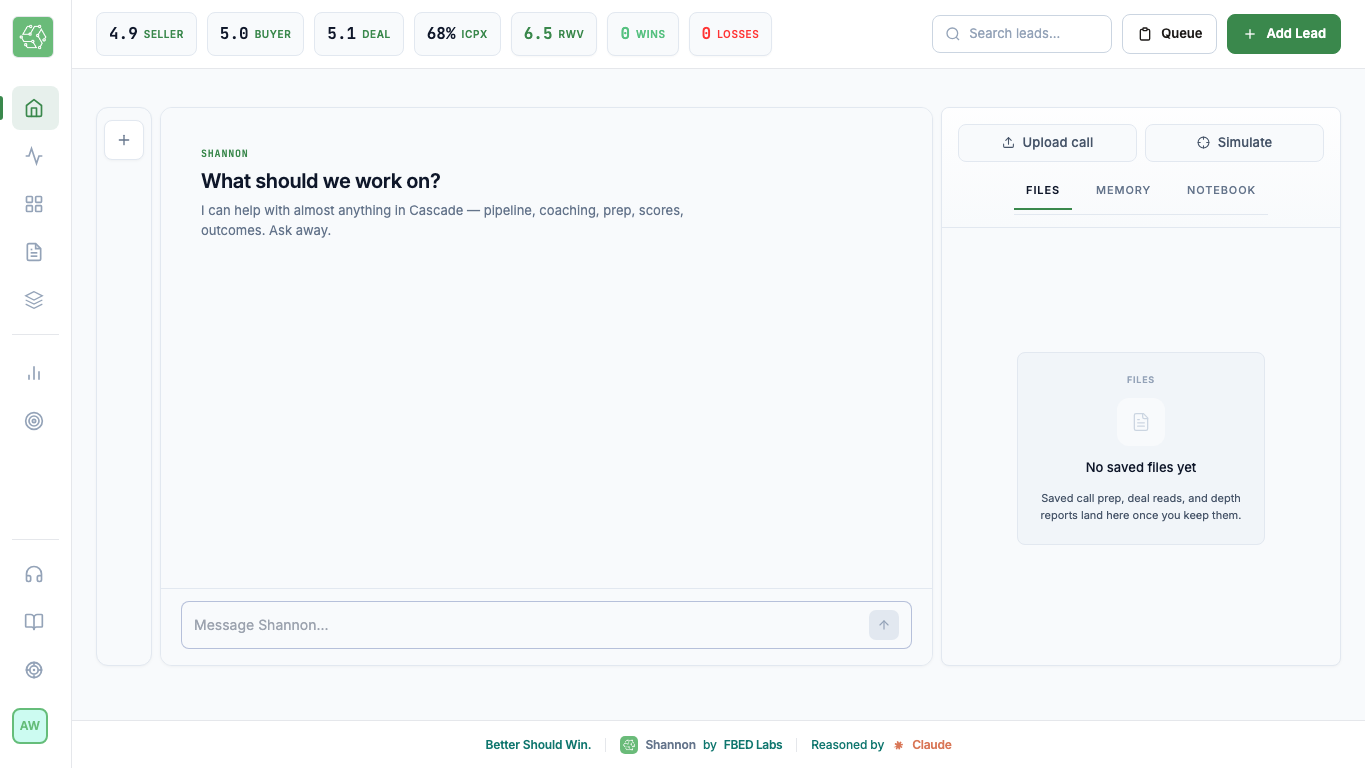Focus the Search leads field
1365x768 pixels.
[1022, 34]
